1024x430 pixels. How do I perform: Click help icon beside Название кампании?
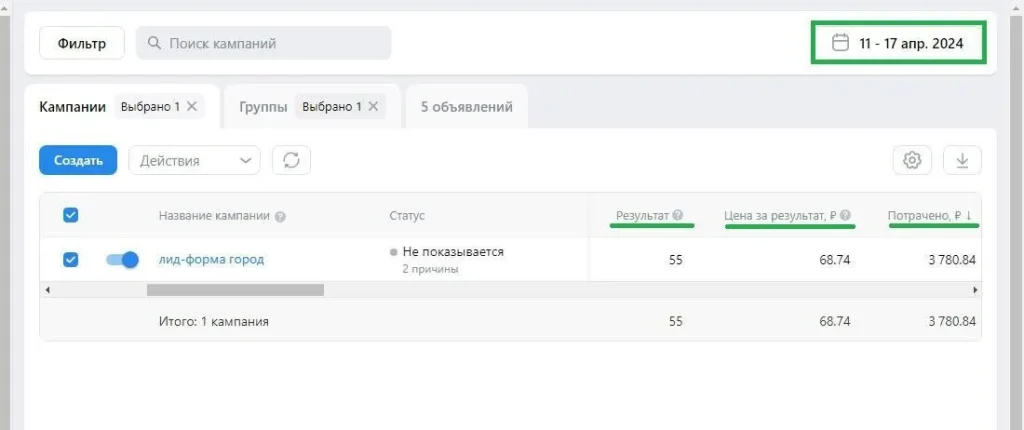coord(280,216)
